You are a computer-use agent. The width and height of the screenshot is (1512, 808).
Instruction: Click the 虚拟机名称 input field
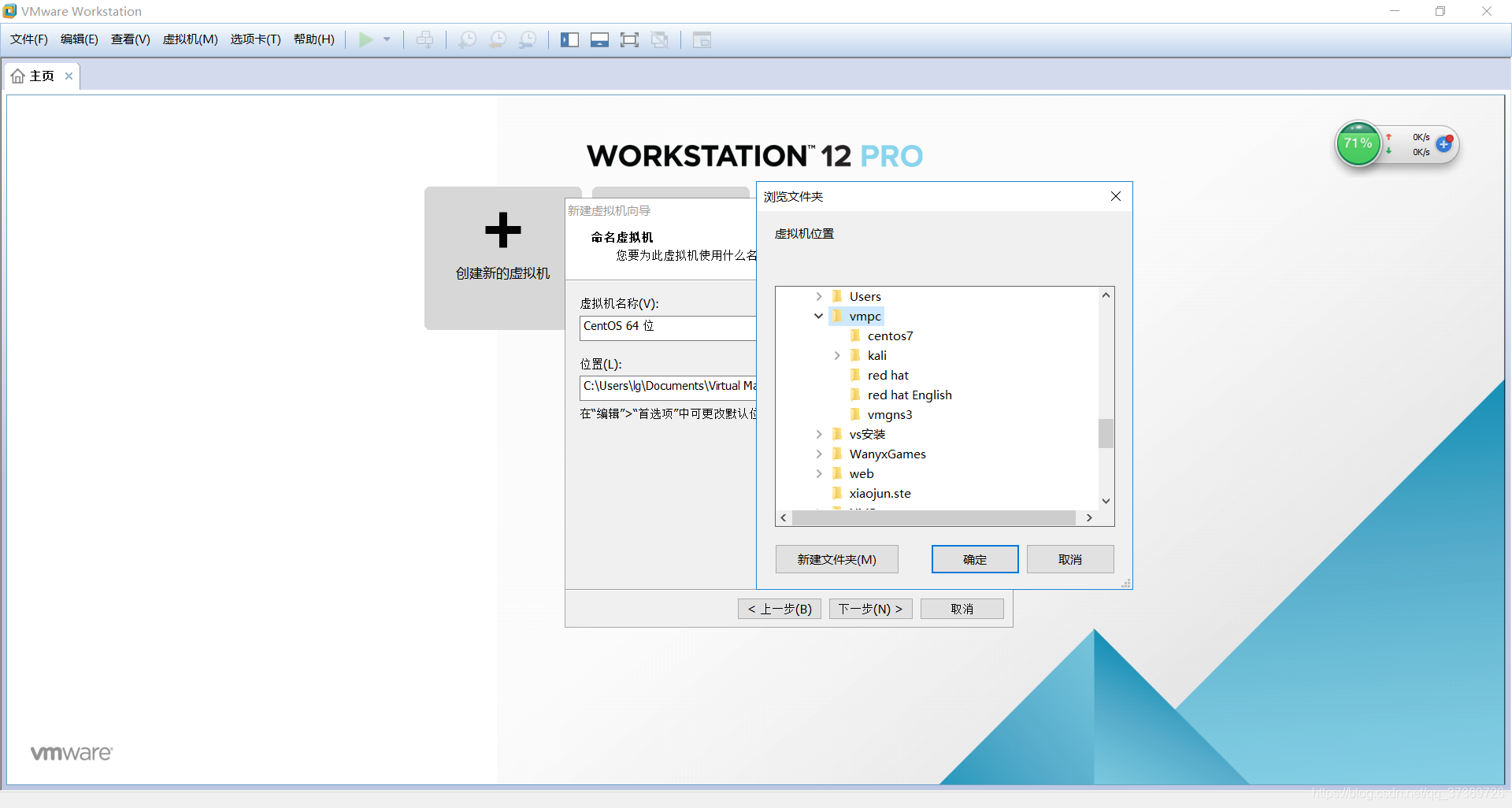pyautogui.click(x=668, y=327)
